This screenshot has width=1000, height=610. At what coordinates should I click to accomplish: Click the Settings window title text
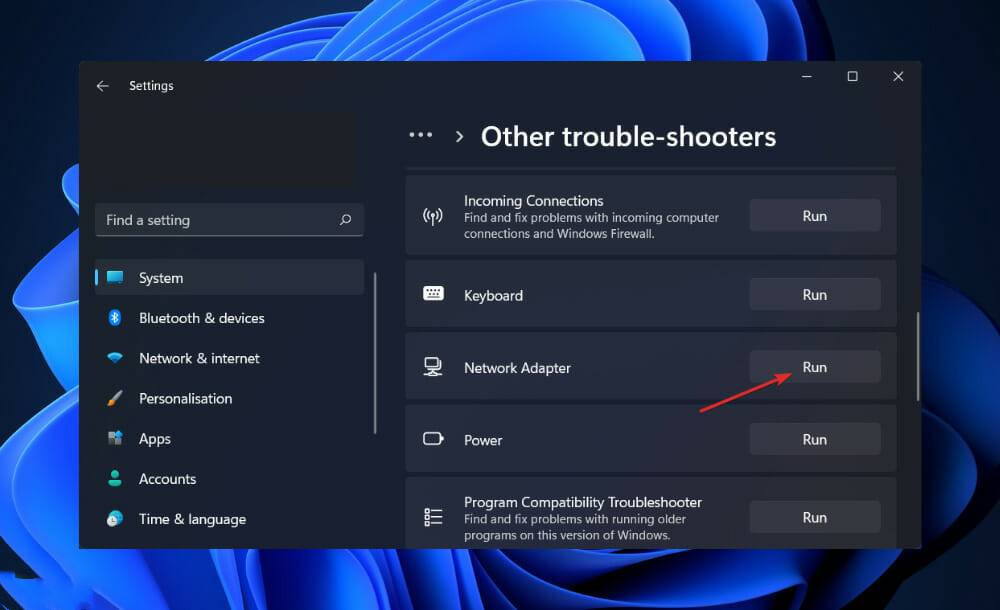pos(151,86)
